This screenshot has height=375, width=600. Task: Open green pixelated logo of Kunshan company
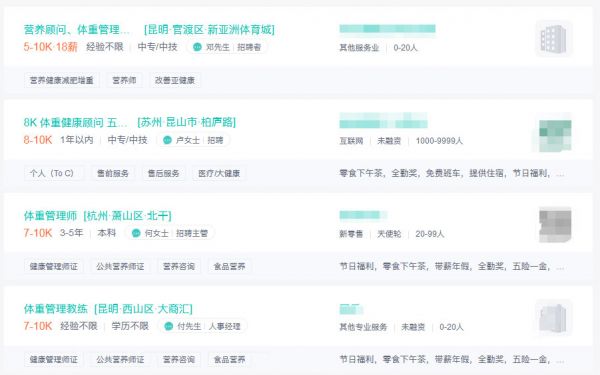pos(553,133)
